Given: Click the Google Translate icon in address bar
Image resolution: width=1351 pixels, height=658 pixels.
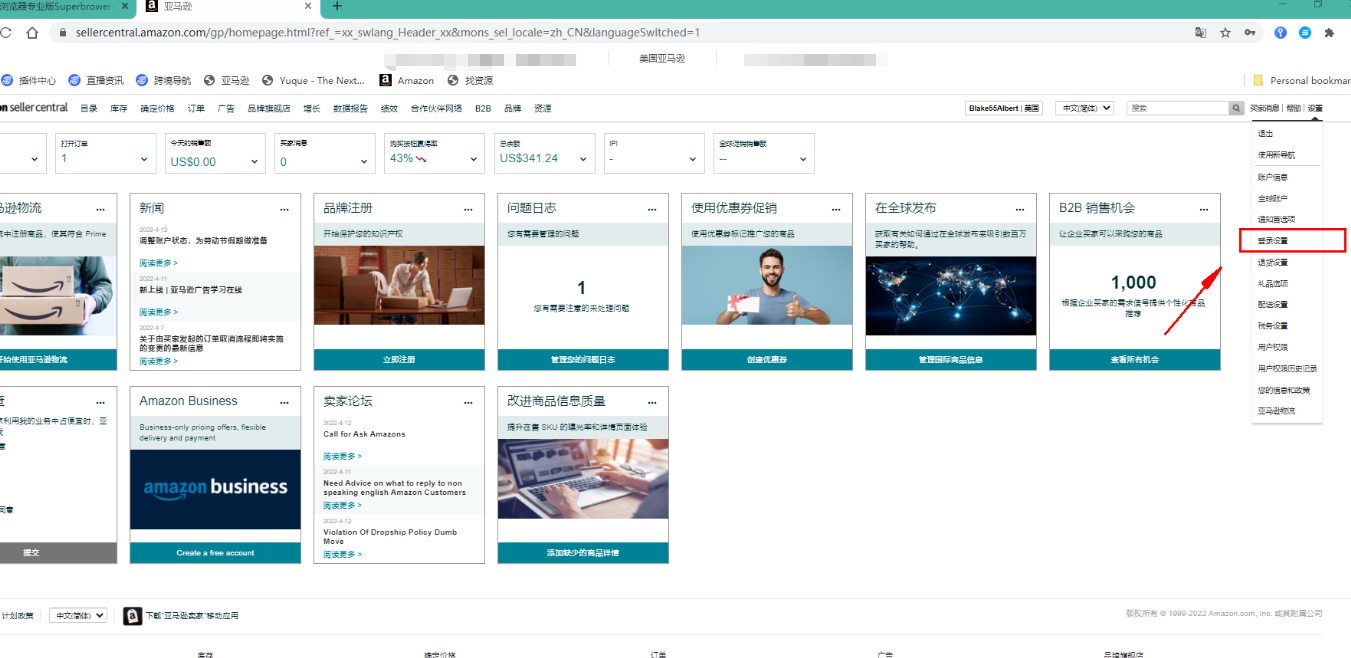Looking at the screenshot, I should point(1200,32).
